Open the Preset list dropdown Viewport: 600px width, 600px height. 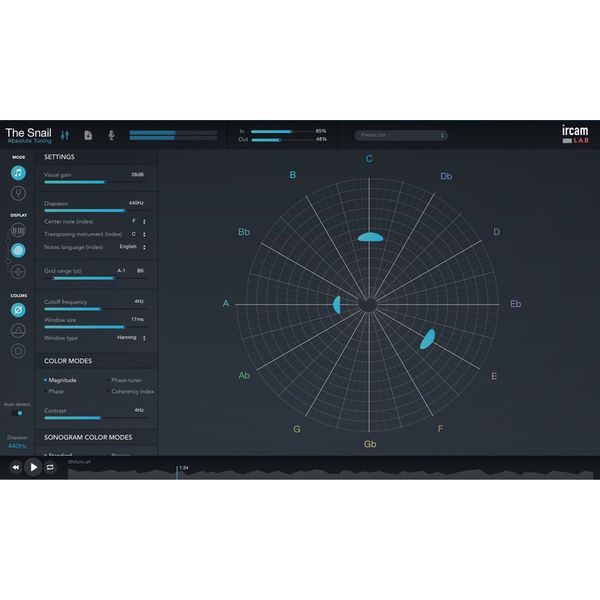click(400, 135)
